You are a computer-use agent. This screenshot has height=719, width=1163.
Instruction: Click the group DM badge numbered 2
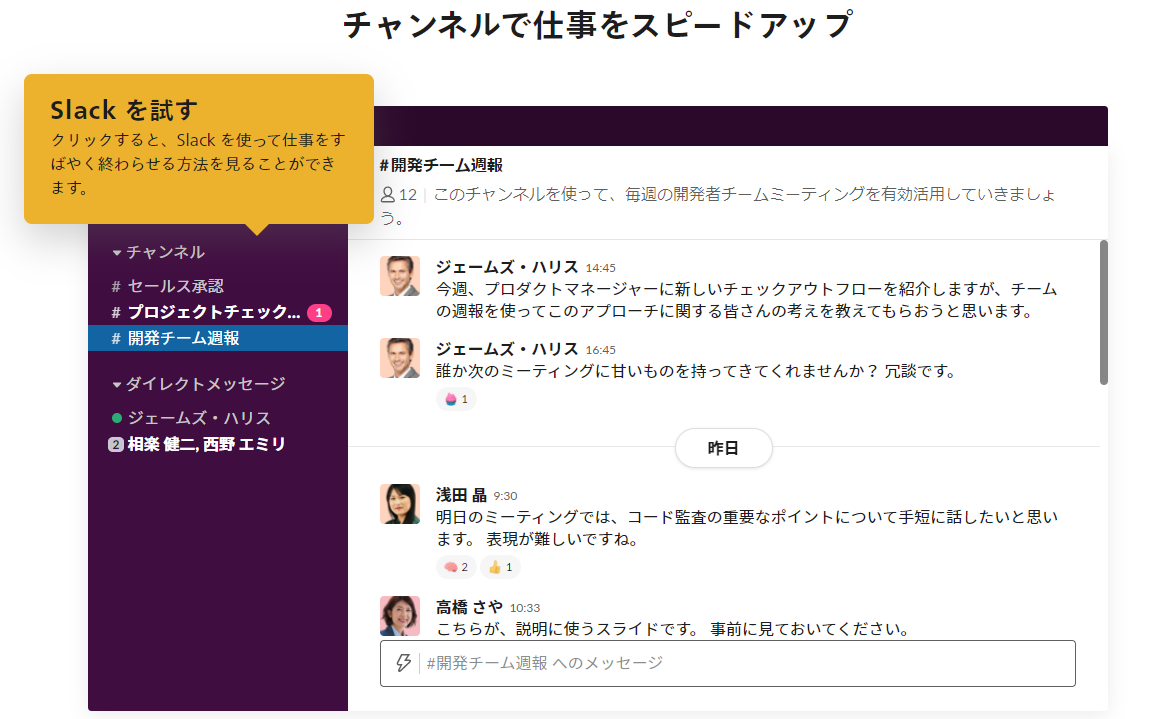[x=116, y=444]
